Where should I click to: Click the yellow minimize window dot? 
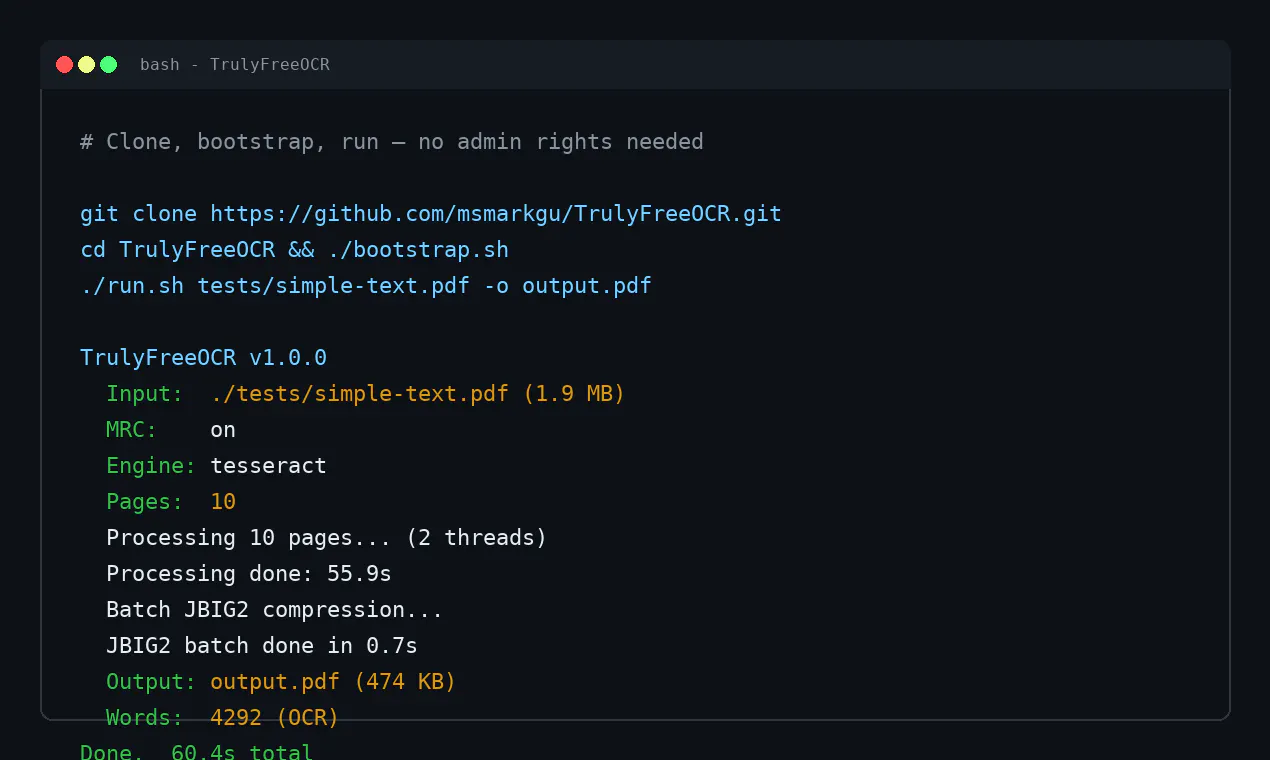(87, 65)
